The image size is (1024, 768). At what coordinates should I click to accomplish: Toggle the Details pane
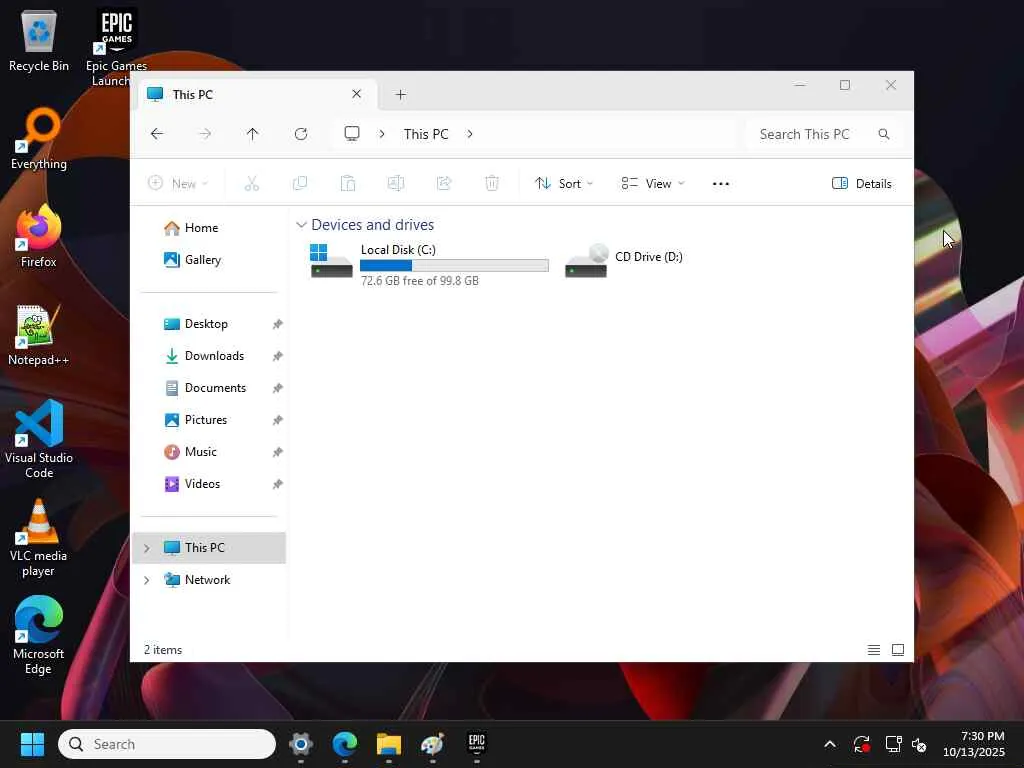pos(861,184)
